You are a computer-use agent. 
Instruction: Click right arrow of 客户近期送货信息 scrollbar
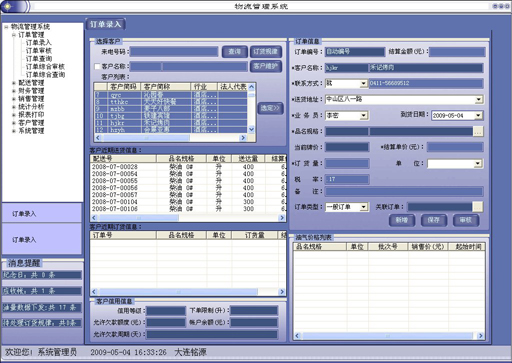[x=282, y=218]
